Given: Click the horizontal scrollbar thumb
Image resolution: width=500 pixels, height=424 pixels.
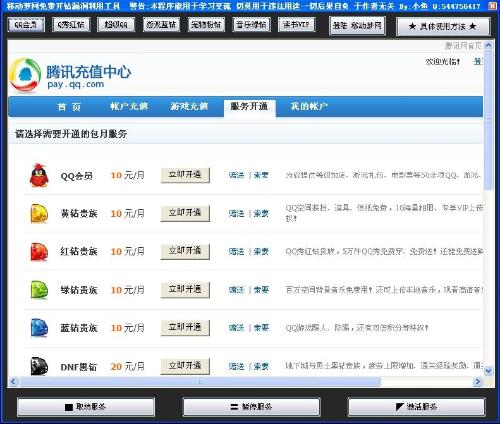Looking at the screenshot, I should (x=199, y=381).
